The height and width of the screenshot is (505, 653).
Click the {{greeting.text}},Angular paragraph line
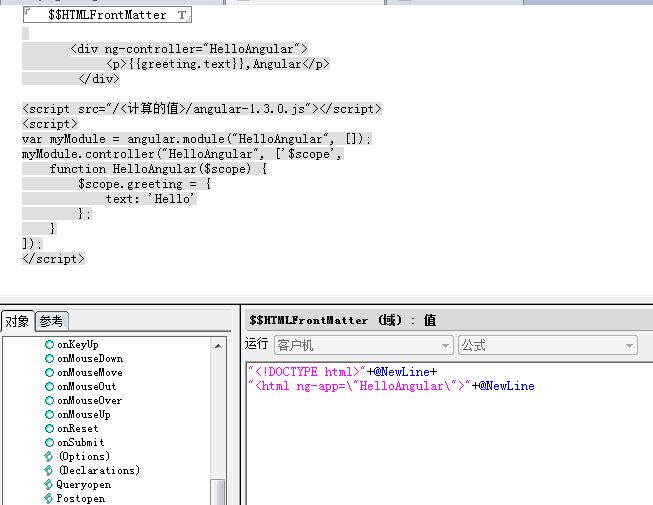[x=218, y=64]
